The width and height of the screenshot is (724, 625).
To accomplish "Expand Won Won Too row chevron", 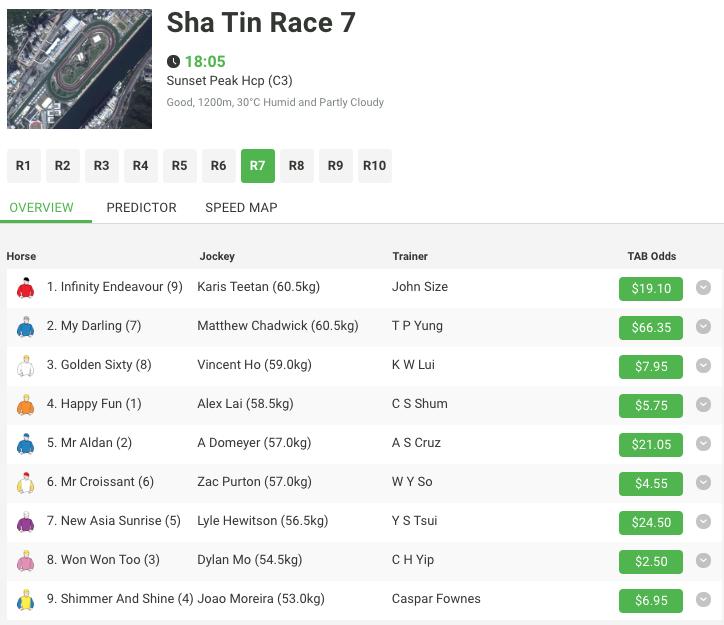I will pyautogui.click(x=703, y=561).
